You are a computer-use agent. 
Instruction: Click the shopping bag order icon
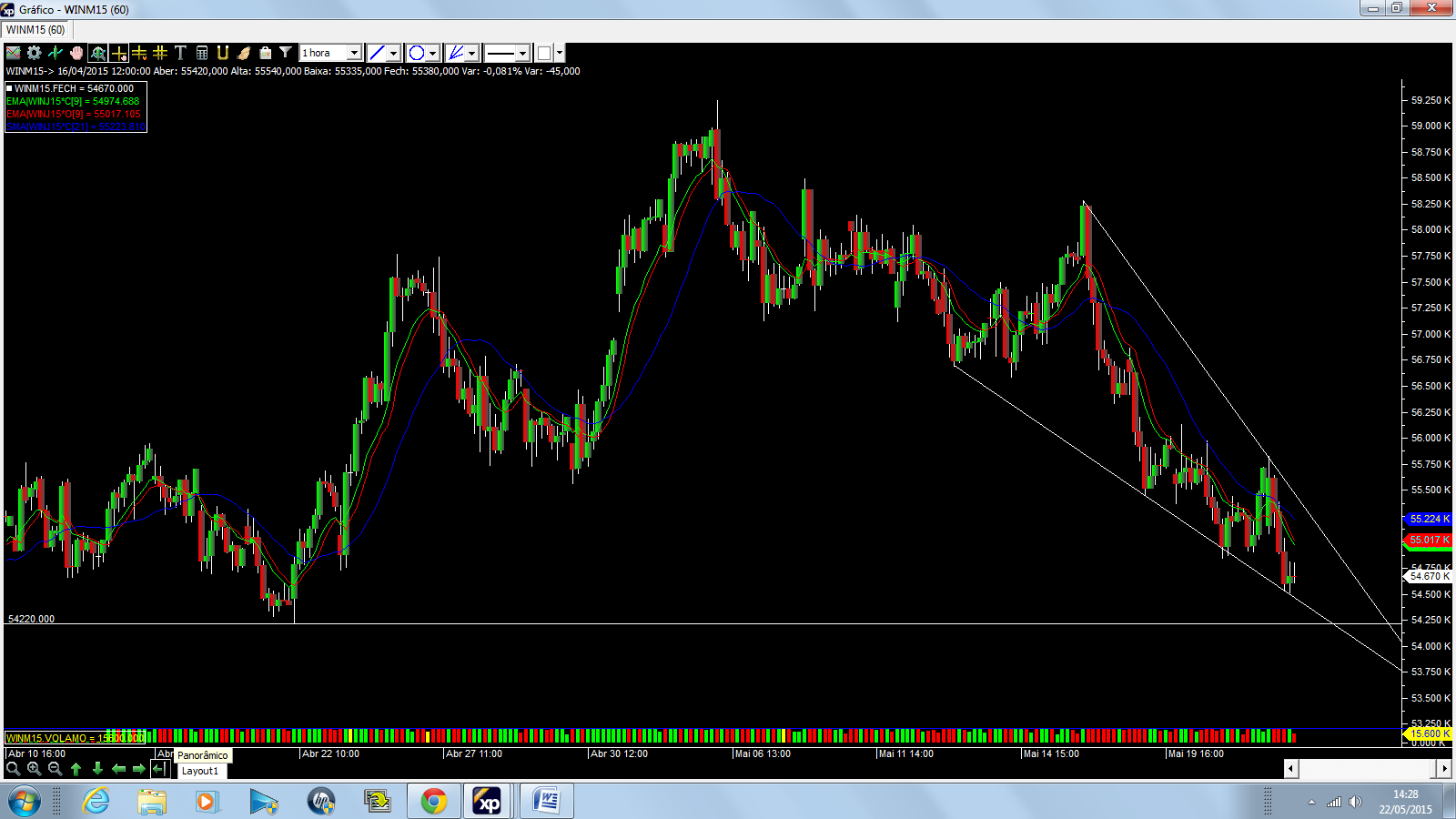265,53
